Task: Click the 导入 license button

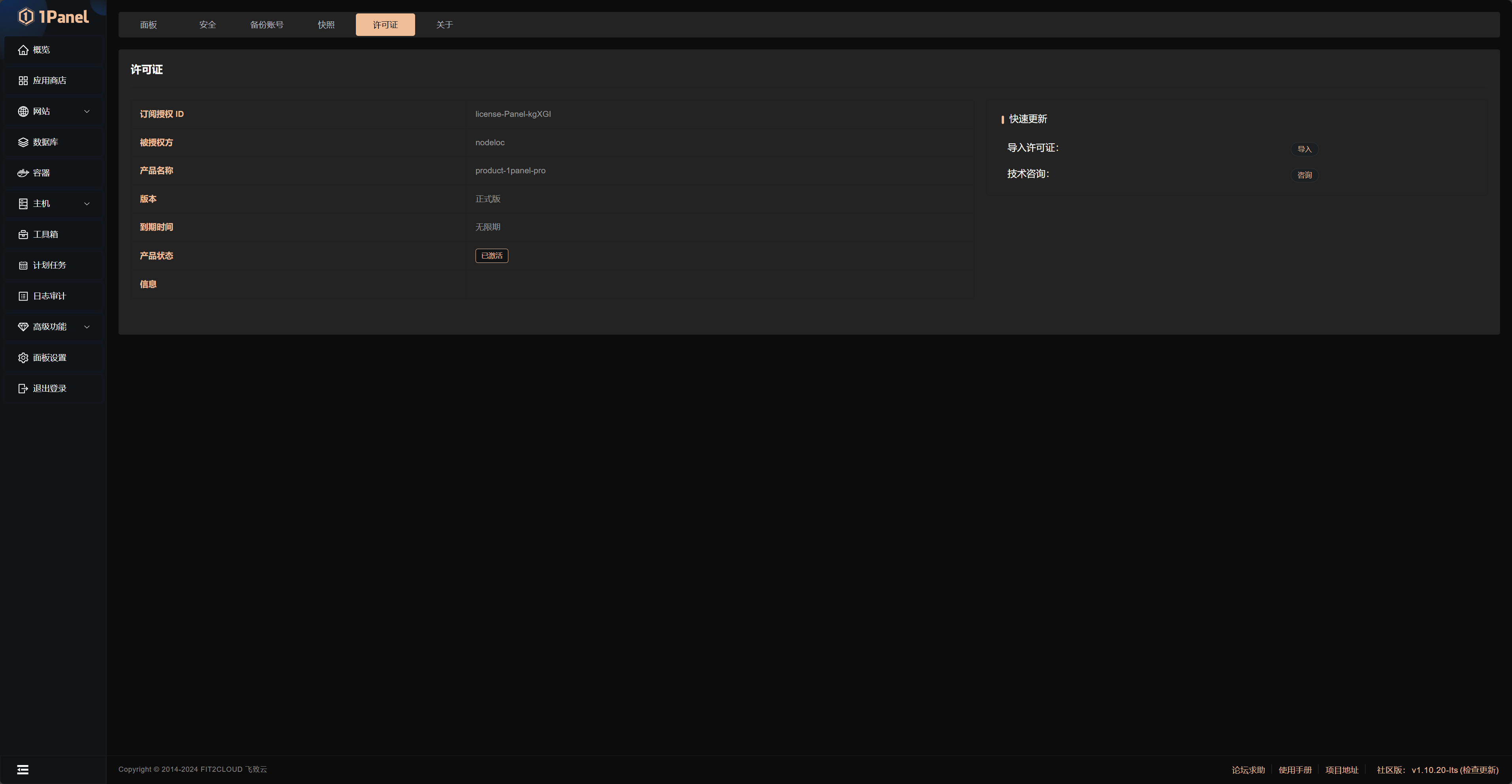Action: pos(1304,149)
